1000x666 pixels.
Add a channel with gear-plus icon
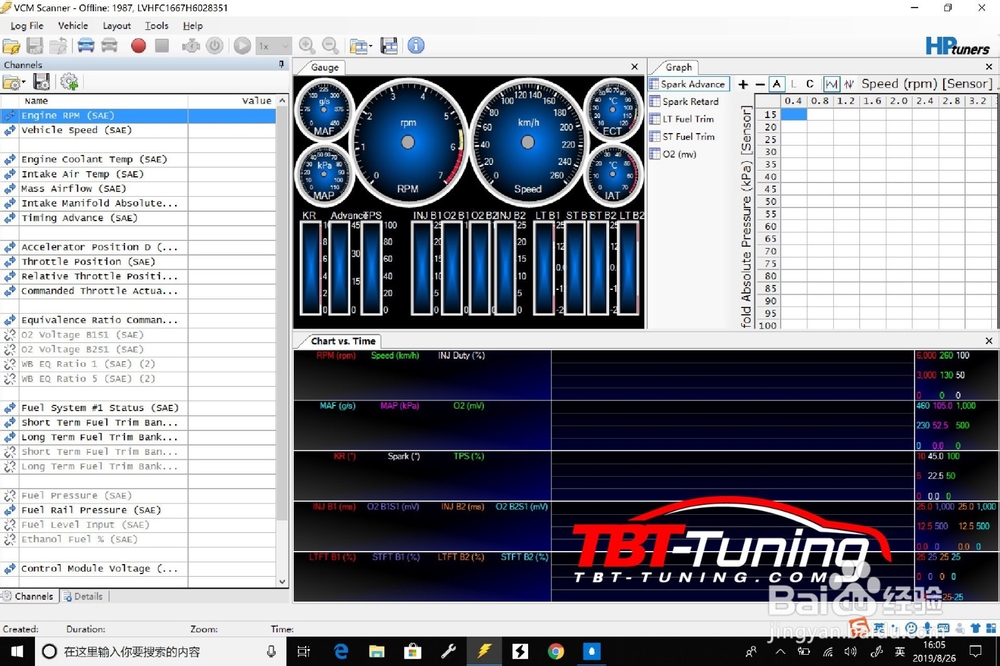coord(69,82)
